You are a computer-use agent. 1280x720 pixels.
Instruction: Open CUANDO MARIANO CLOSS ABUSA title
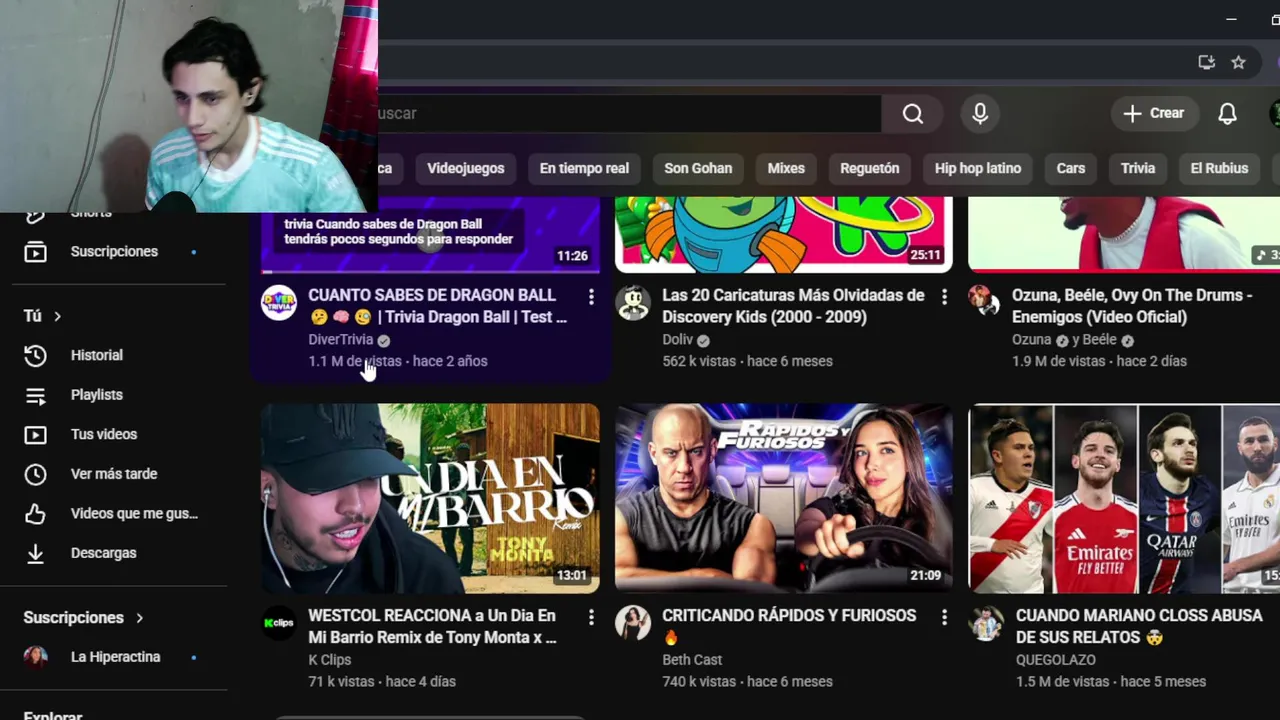tap(1138, 627)
